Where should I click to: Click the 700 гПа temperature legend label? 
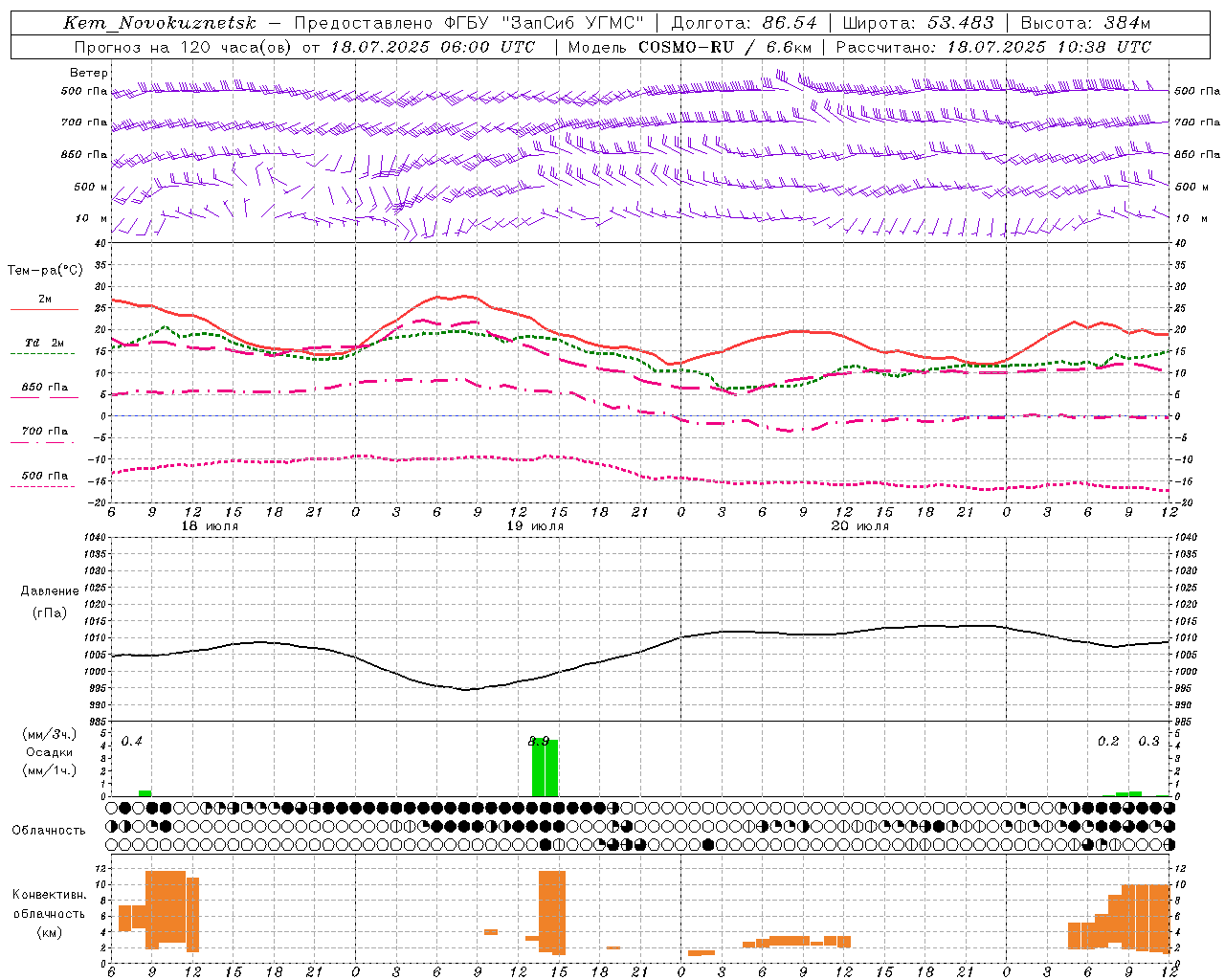45,431
